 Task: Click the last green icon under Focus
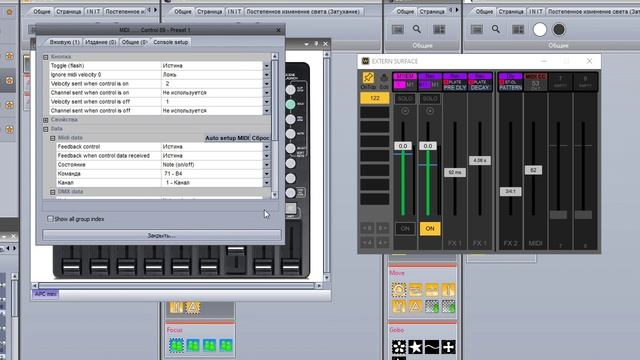(x=226, y=345)
